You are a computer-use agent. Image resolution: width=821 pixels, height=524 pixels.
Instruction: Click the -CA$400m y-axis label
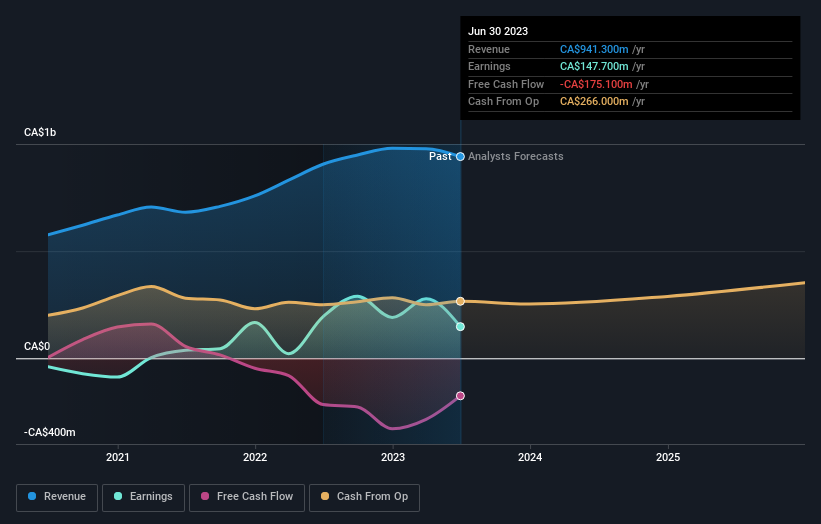(x=49, y=432)
